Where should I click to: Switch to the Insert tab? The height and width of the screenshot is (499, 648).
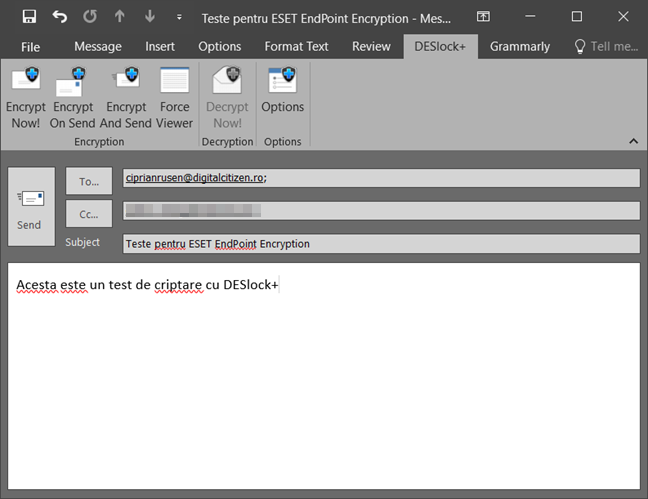[160, 47]
